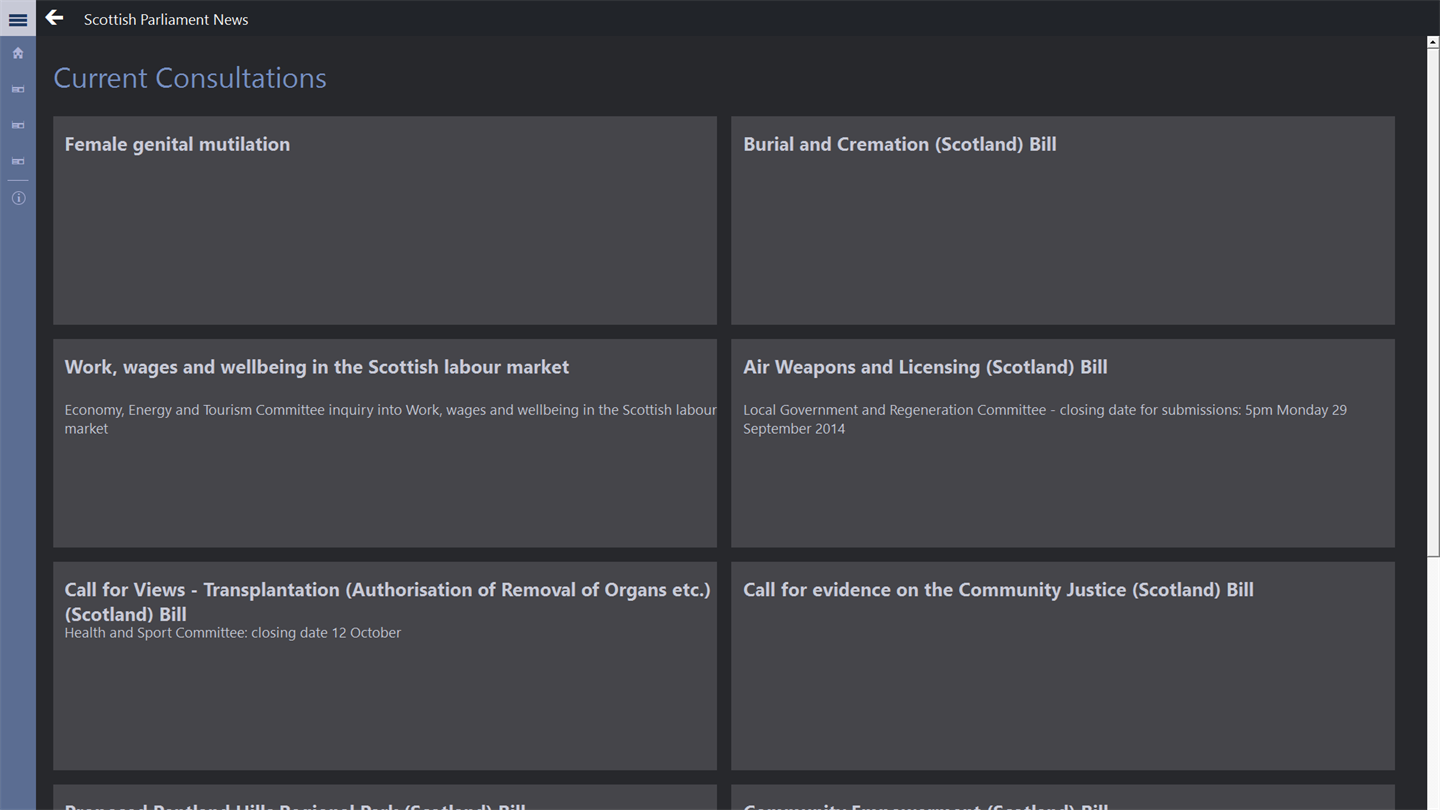1440x810 pixels.
Task: Select the first feed icon below Home
Action: [x=18, y=90]
